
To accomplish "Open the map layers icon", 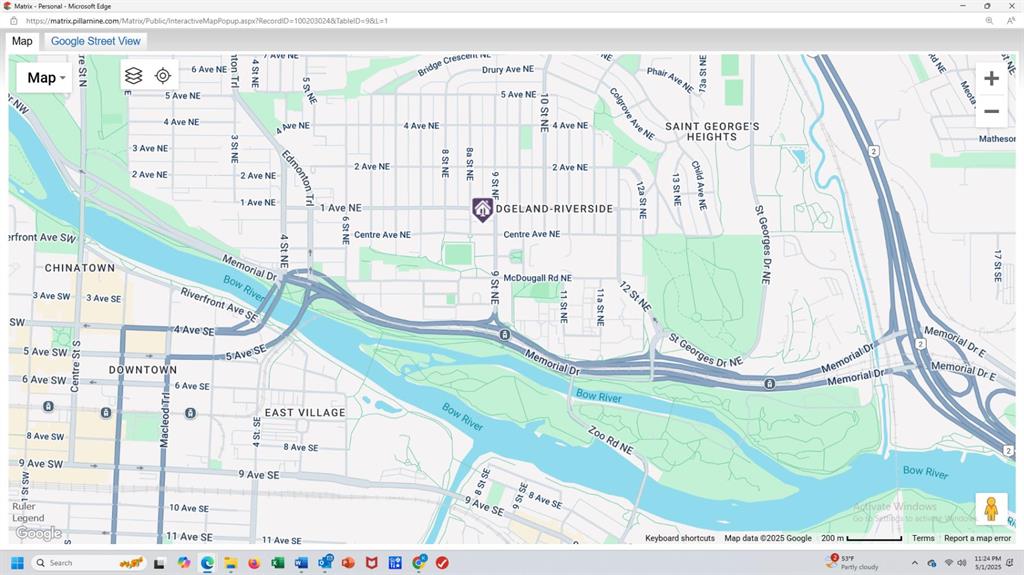I will [133, 76].
